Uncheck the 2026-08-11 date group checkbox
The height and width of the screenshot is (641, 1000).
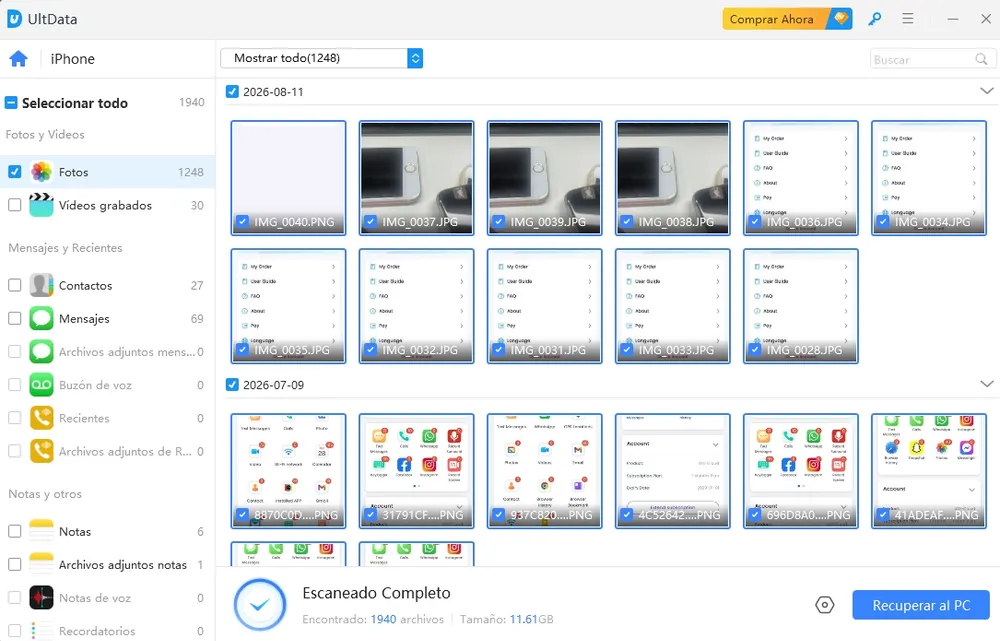tap(232, 92)
